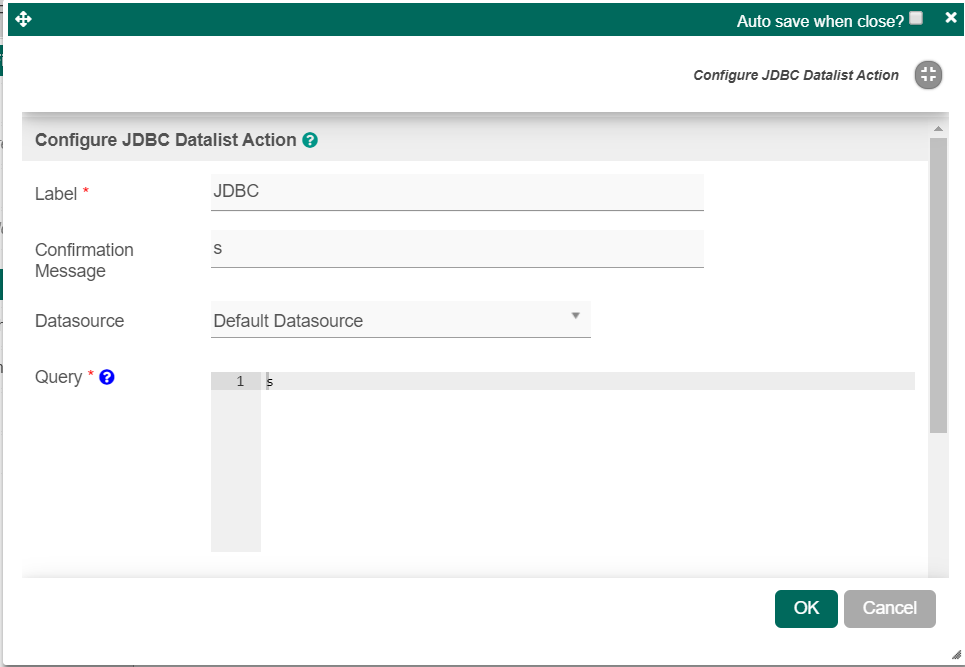Dismiss the dialog with the Cancel button
Viewport: 965px width, 667px height.
pyautogui.click(x=889, y=608)
